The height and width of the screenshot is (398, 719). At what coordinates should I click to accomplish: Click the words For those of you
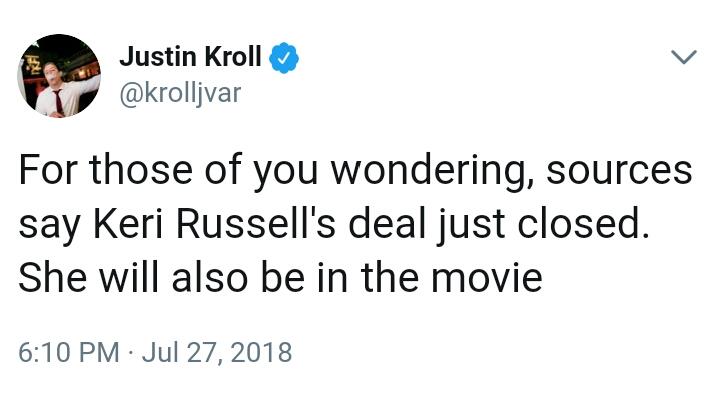[x=168, y=171]
